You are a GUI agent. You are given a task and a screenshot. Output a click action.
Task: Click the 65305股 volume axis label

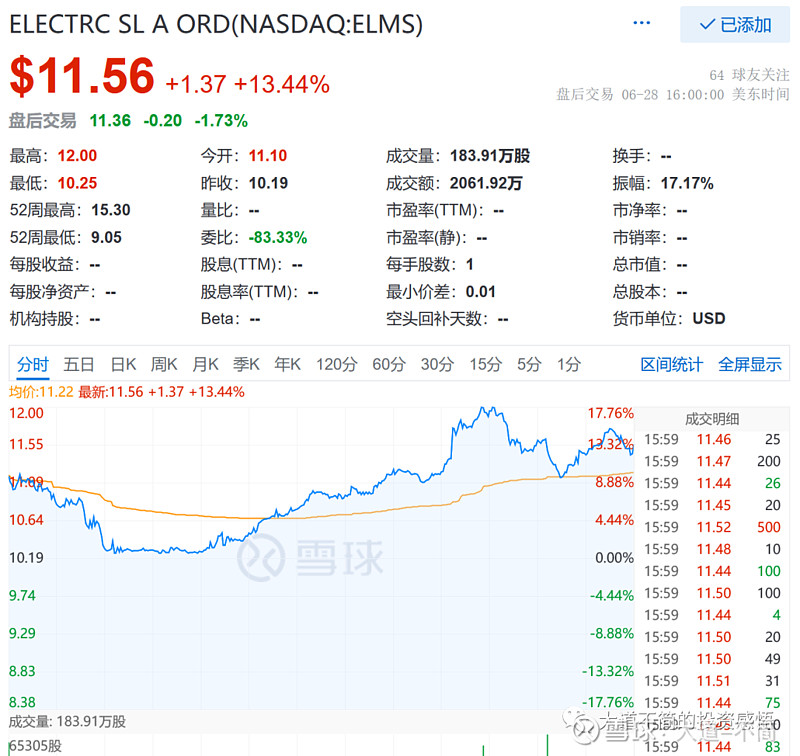coord(35,746)
